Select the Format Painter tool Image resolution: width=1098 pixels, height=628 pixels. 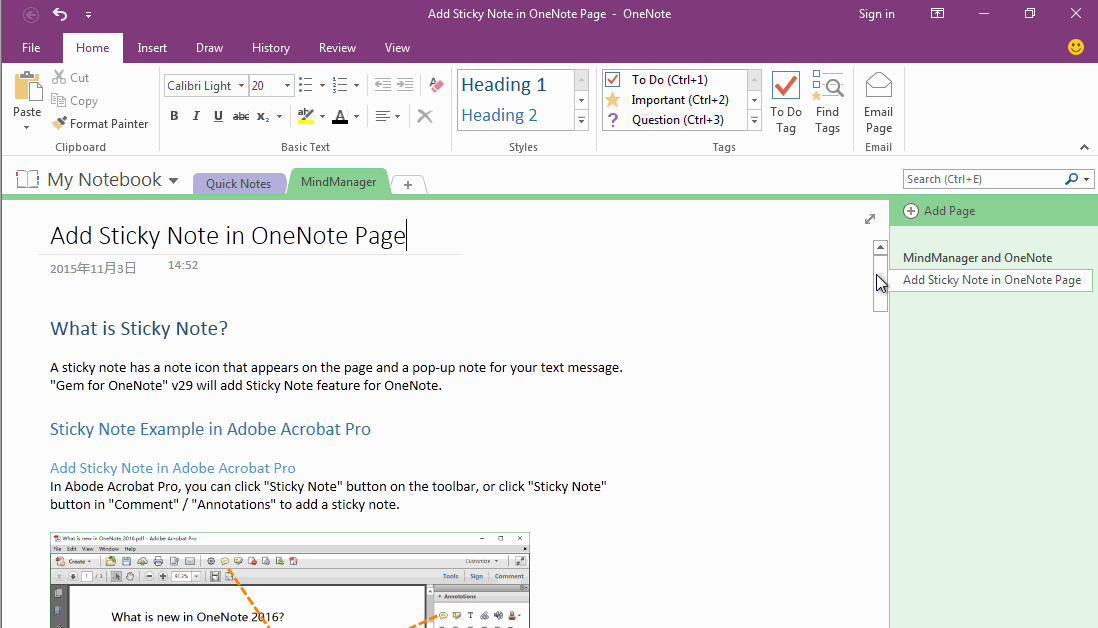[x=100, y=123]
